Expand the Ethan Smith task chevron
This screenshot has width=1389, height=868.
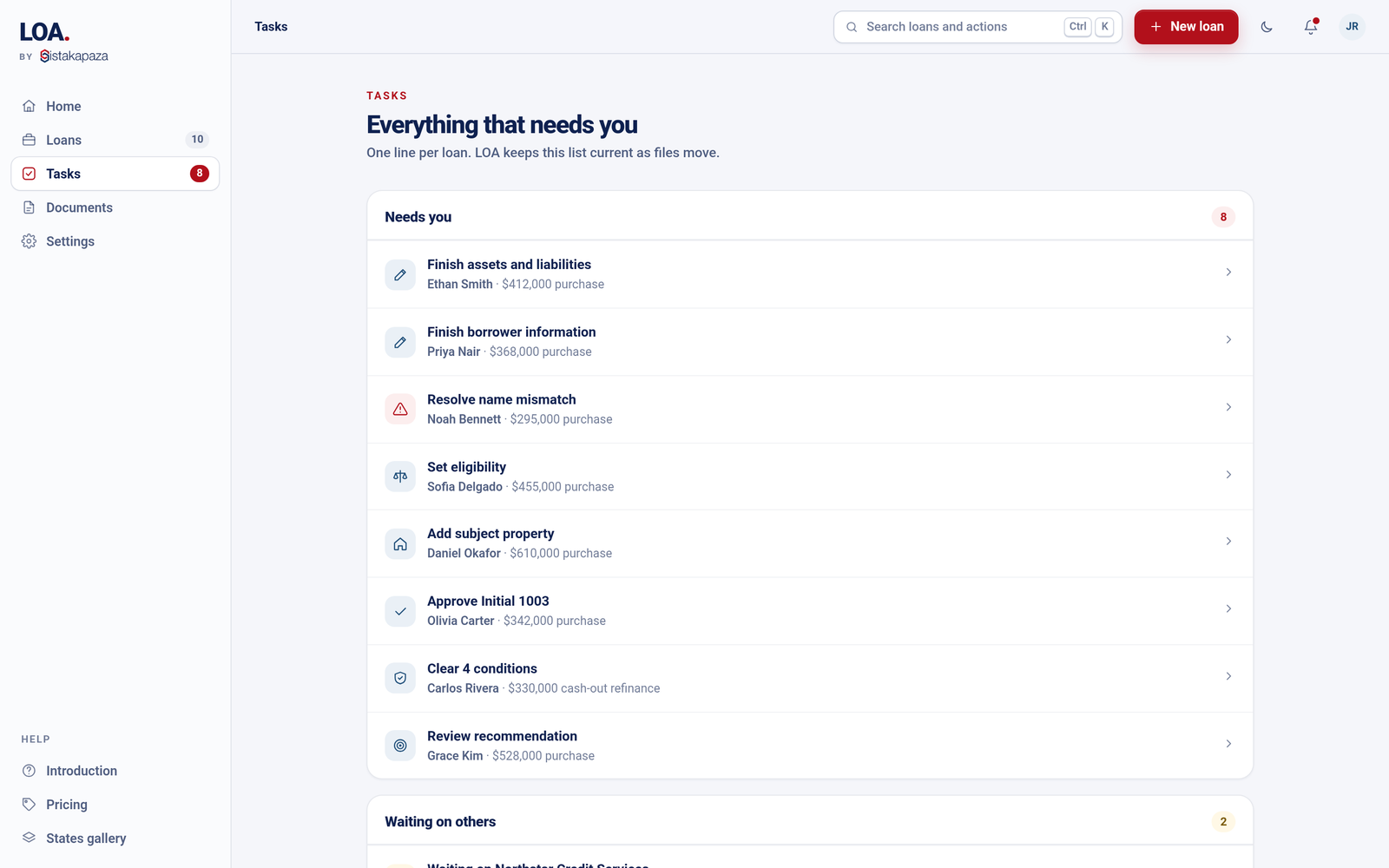[1228, 273]
